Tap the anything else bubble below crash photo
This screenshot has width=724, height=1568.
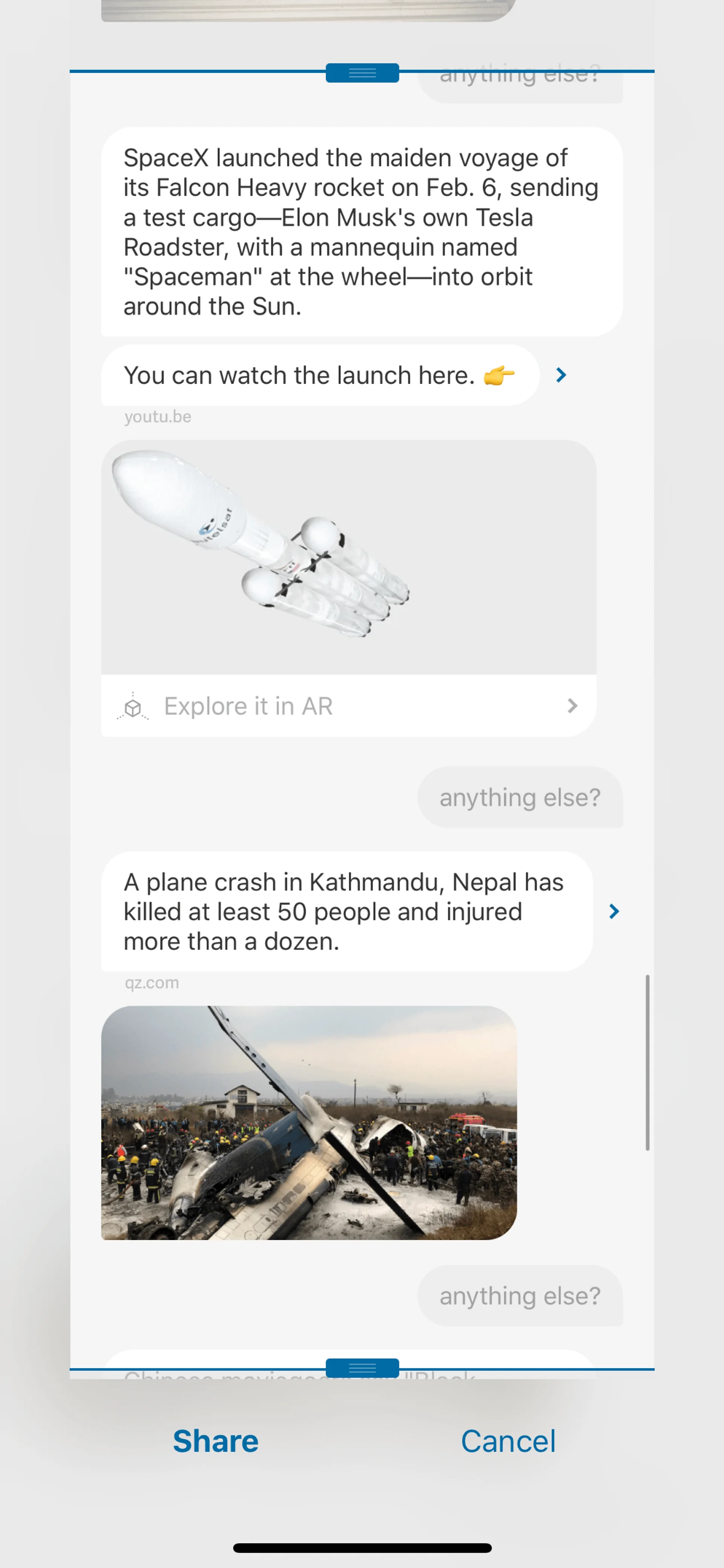pyautogui.click(x=520, y=1296)
